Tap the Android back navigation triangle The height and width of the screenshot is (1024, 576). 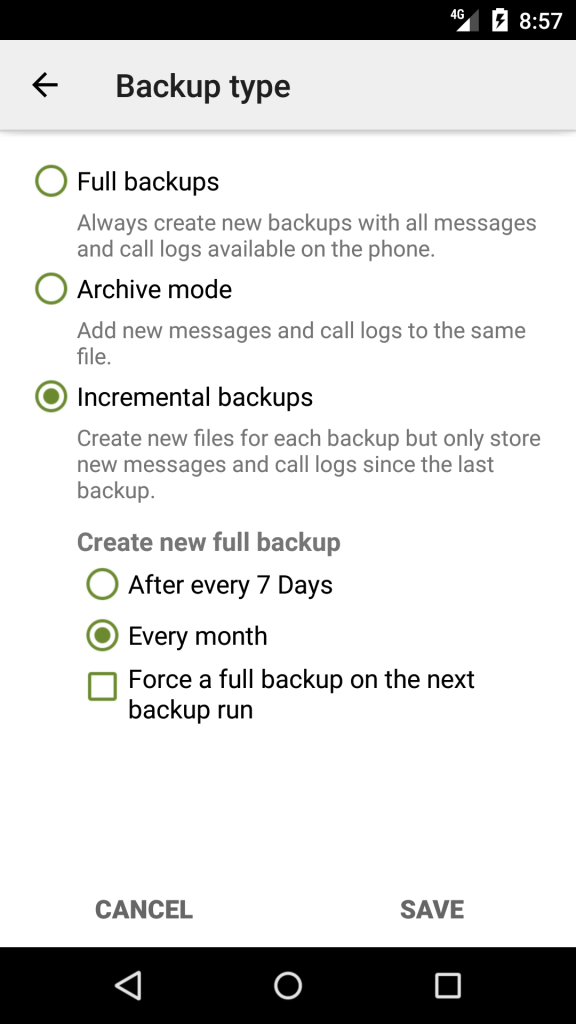tap(128, 985)
